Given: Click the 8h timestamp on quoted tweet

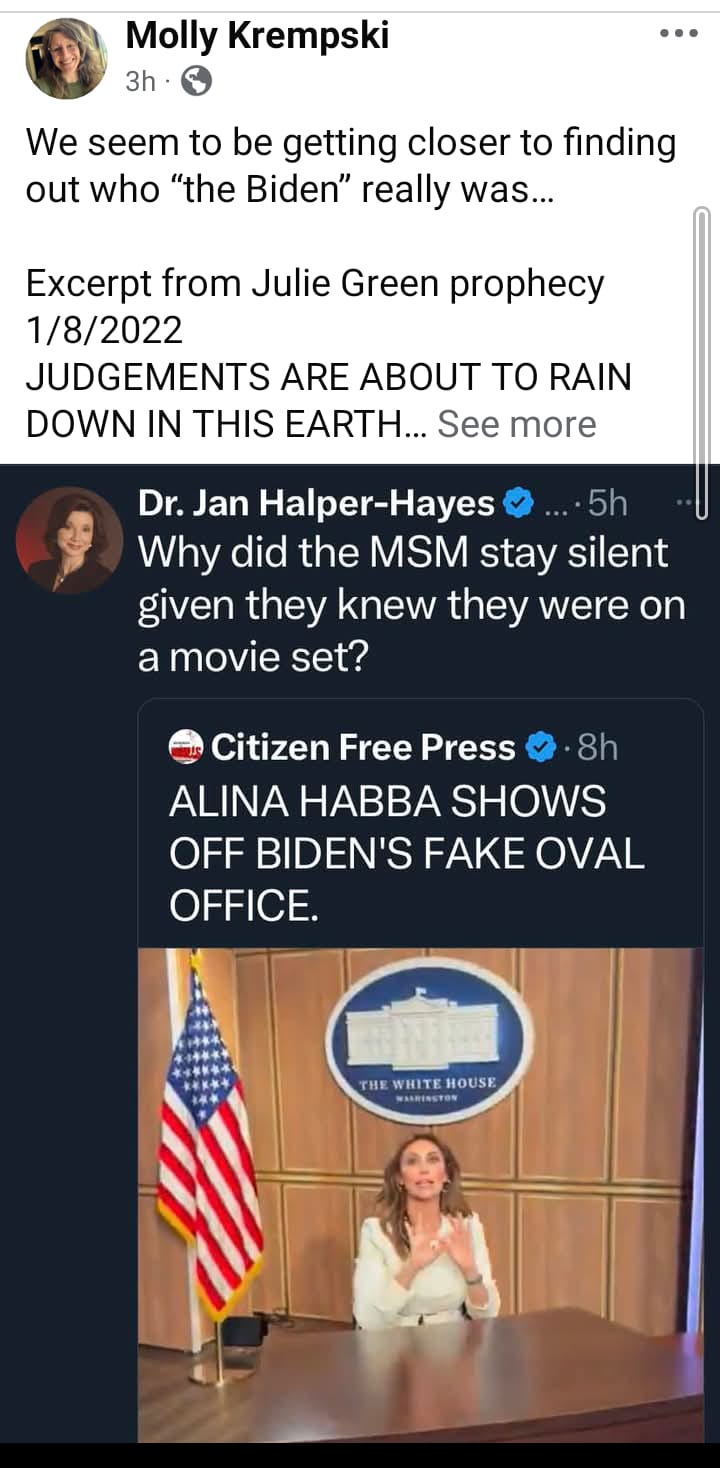Looking at the screenshot, I should [x=597, y=747].
